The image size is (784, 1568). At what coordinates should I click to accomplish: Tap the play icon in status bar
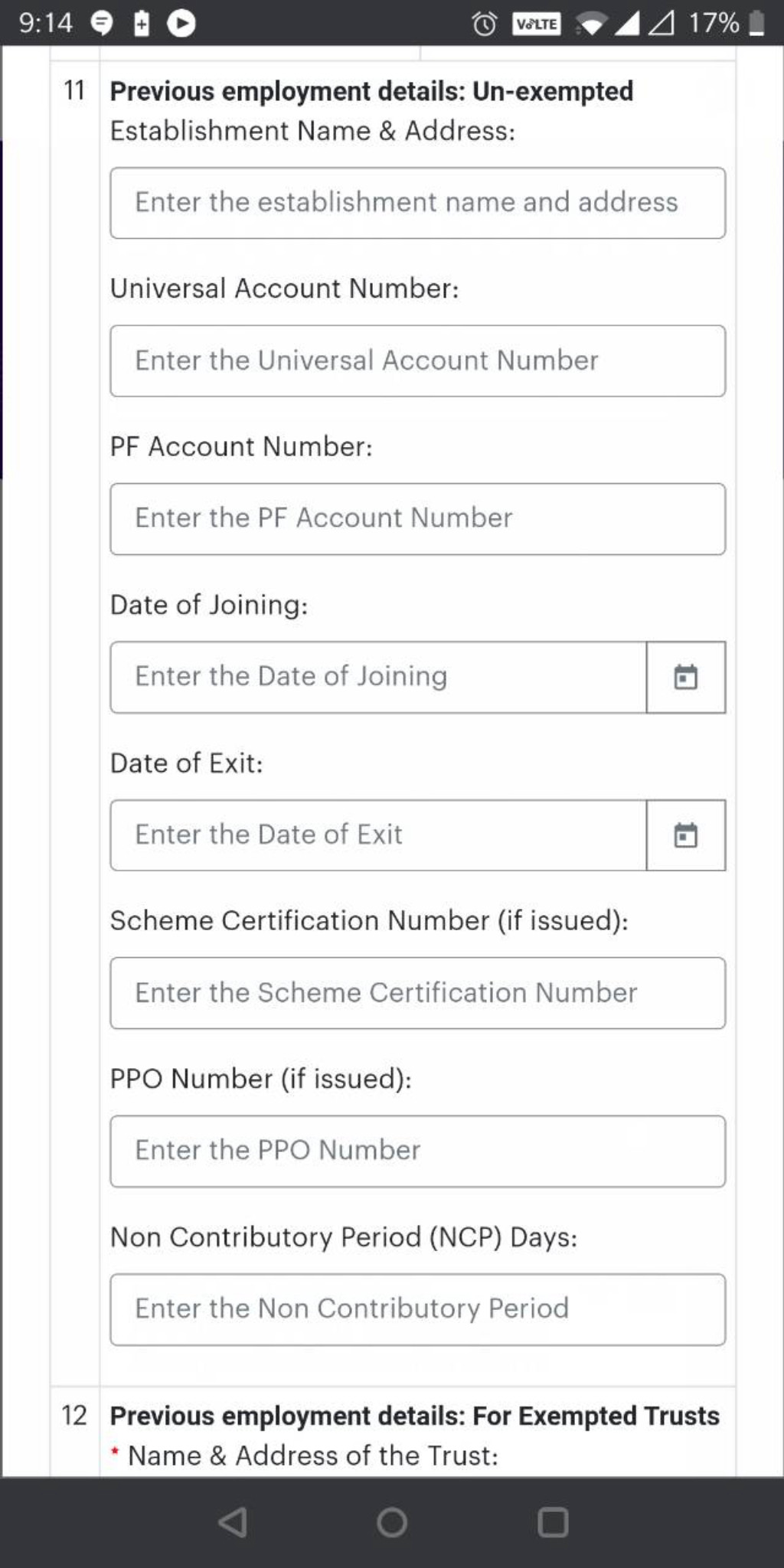pyautogui.click(x=181, y=24)
